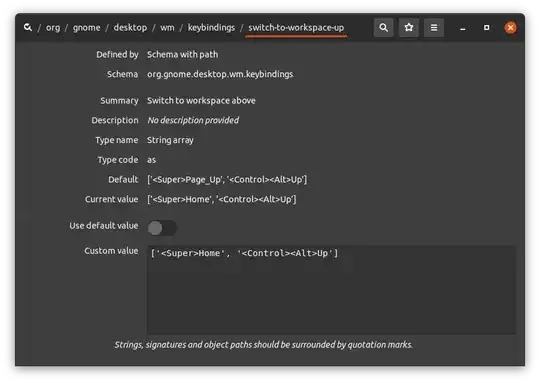Click the Summary text Switch to workspace above
This screenshot has width=540, height=383.
coord(201,101)
